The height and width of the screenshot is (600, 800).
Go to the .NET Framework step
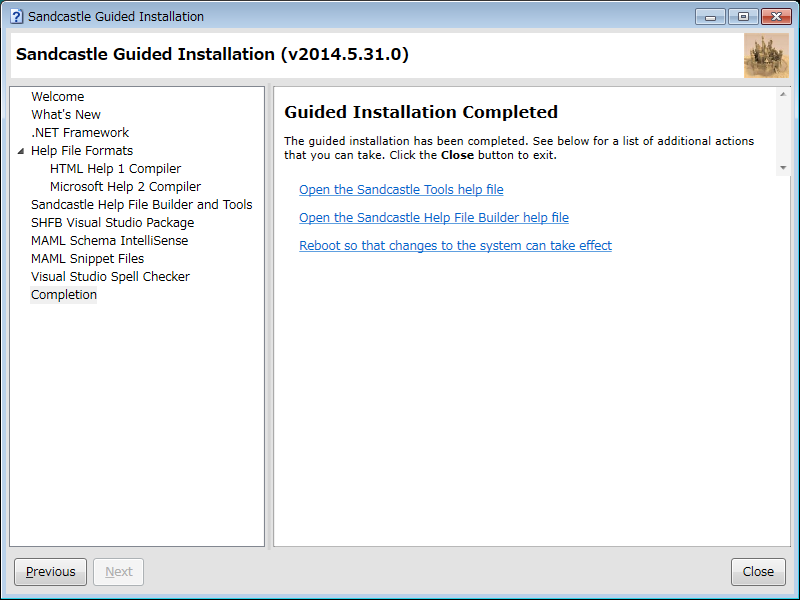pos(80,133)
